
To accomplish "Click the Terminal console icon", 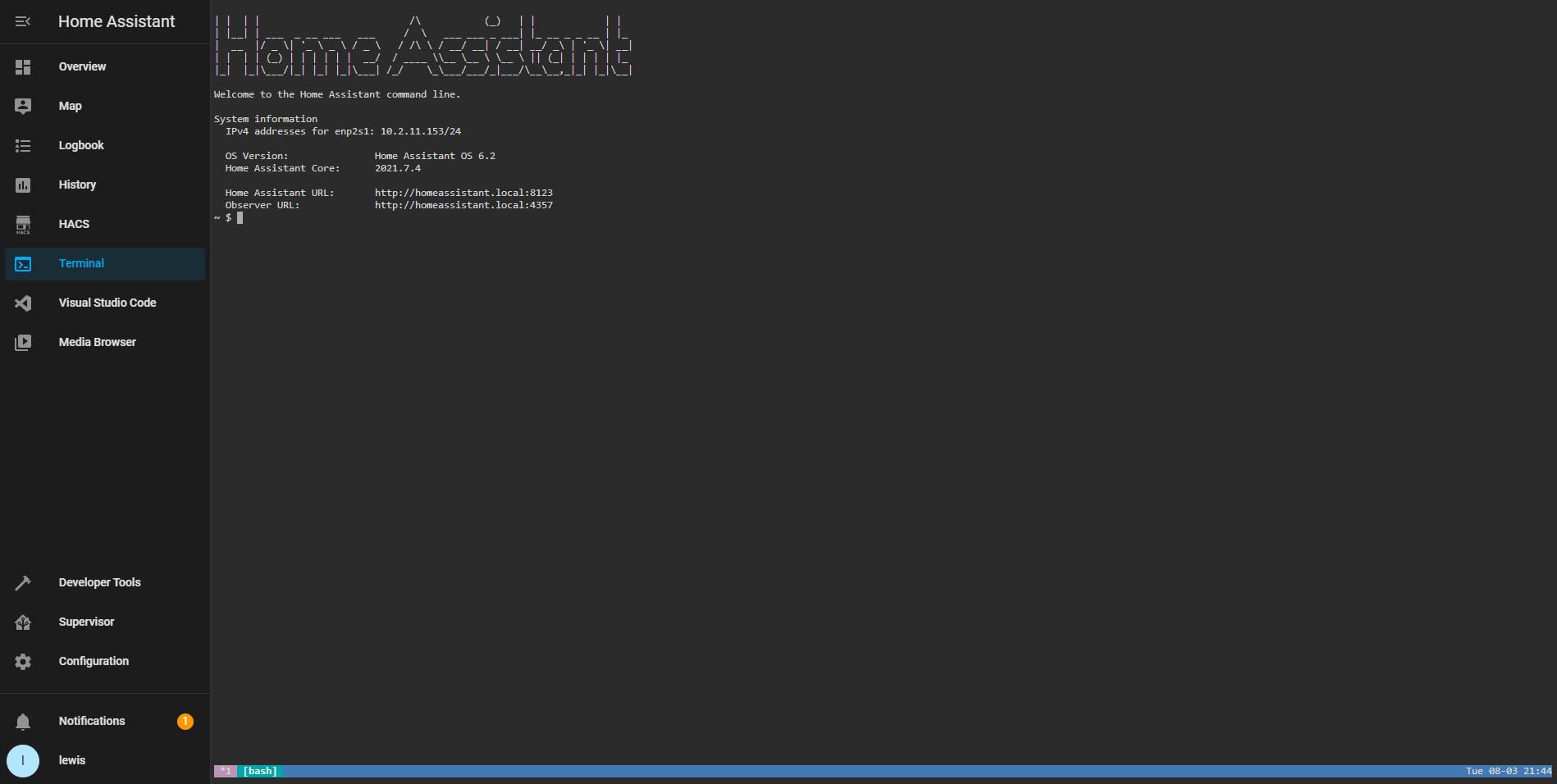I will coord(23,264).
